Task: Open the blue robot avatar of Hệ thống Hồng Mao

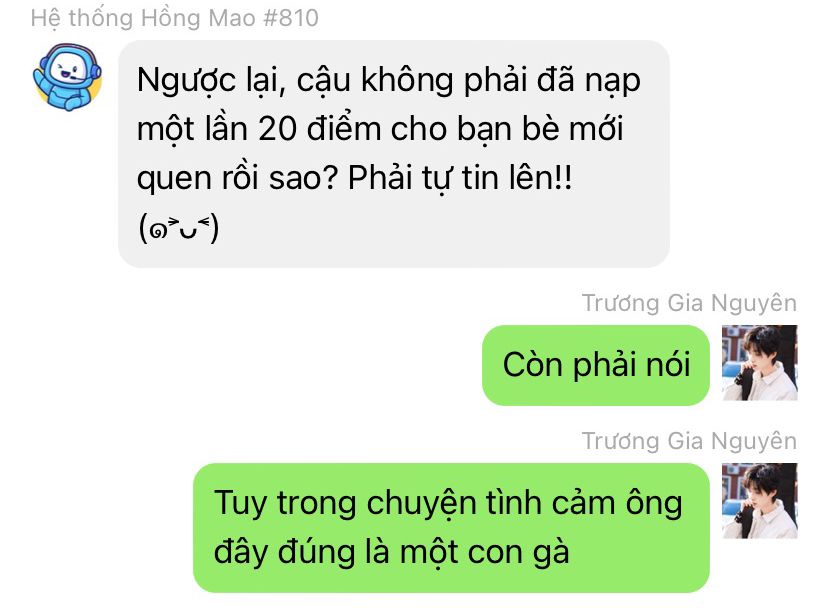Action: [67, 77]
